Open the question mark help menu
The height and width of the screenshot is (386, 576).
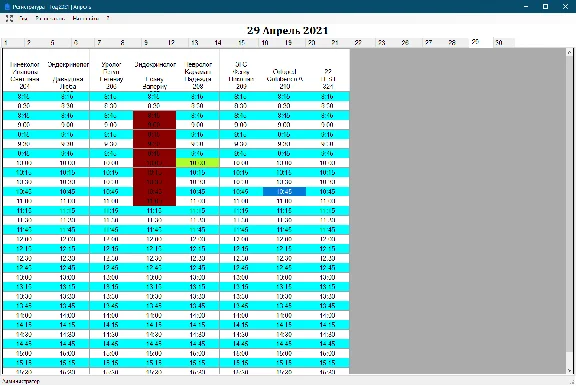point(108,18)
